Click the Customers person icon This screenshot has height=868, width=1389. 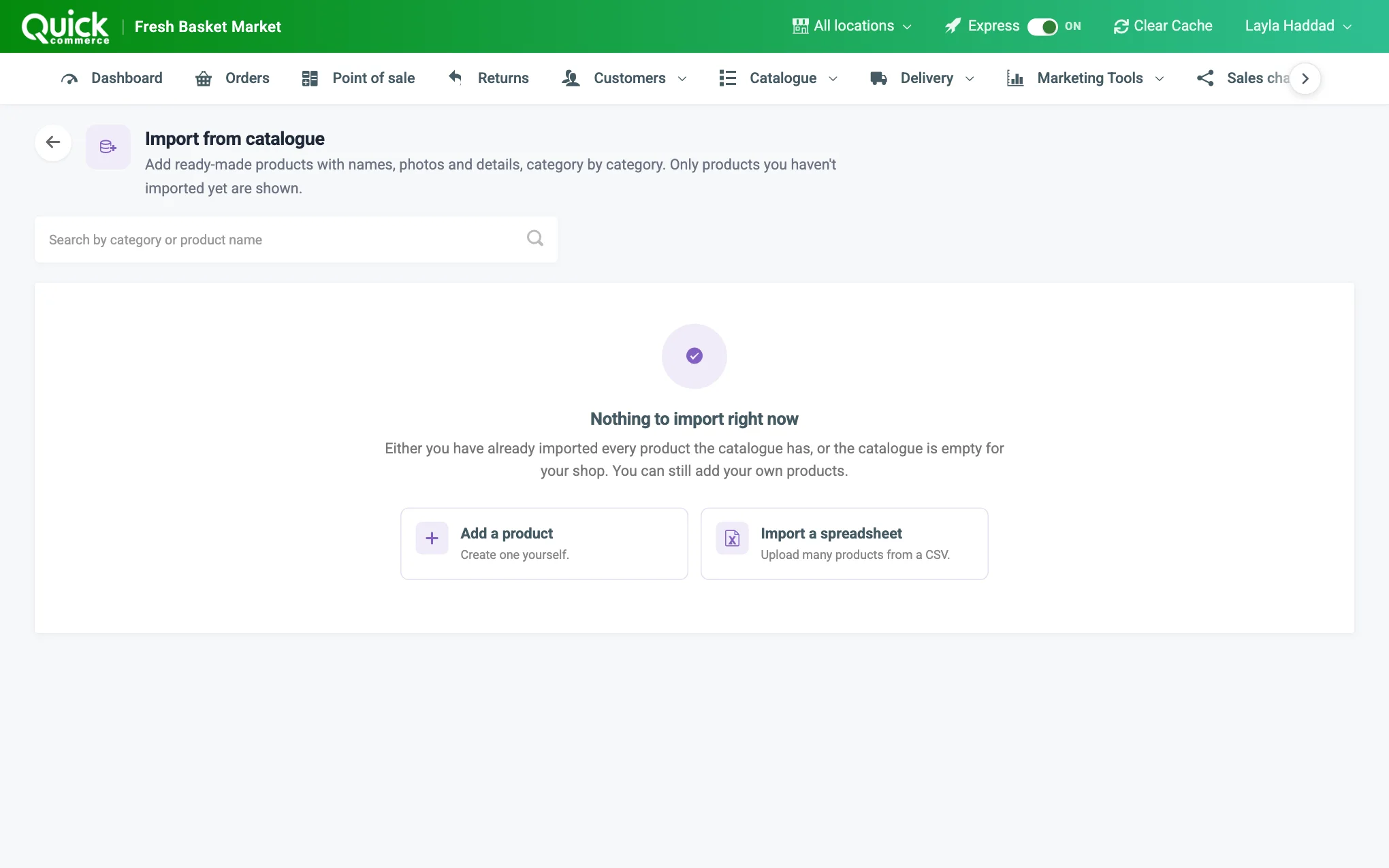point(571,78)
